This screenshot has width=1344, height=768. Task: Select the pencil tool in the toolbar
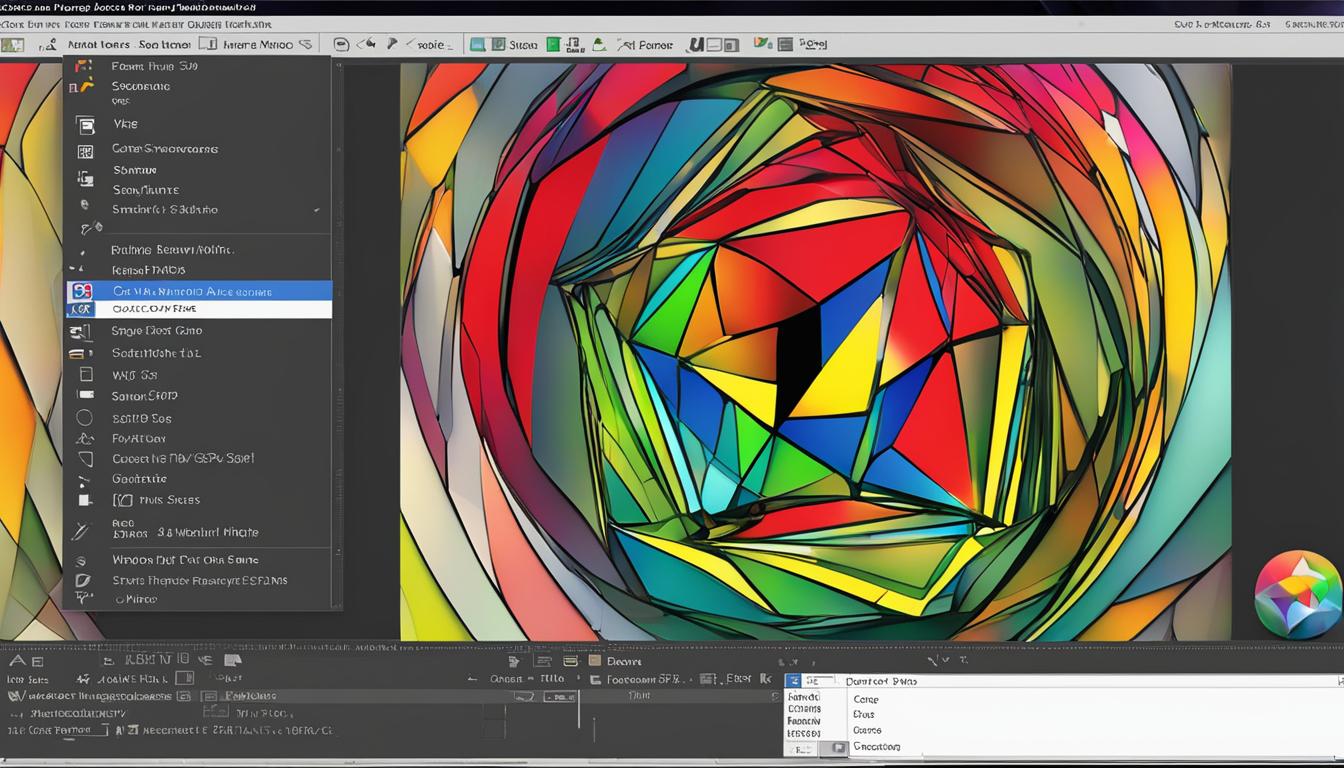(x=393, y=44)
